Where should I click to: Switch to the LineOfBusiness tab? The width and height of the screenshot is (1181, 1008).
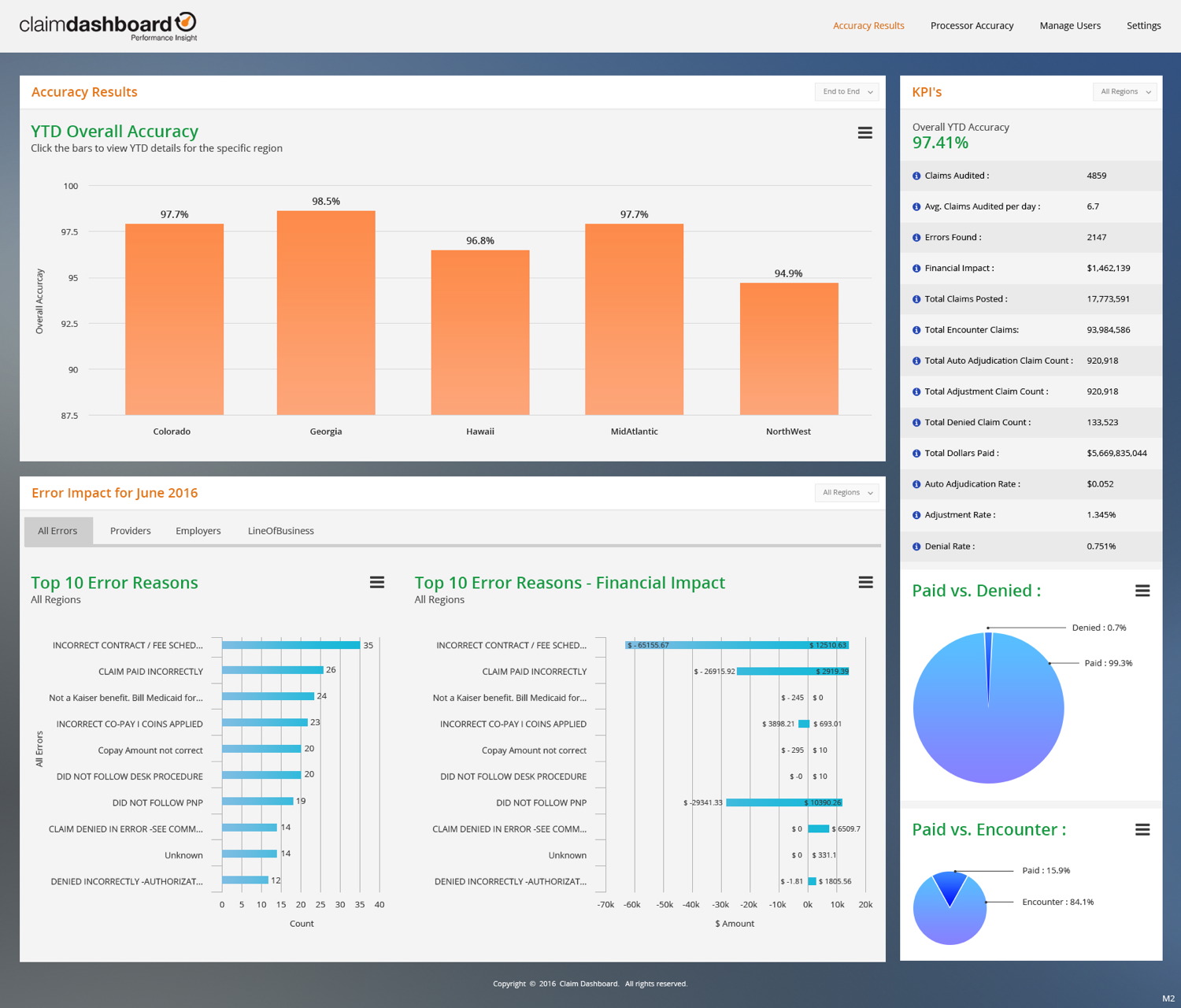(281, 531)
